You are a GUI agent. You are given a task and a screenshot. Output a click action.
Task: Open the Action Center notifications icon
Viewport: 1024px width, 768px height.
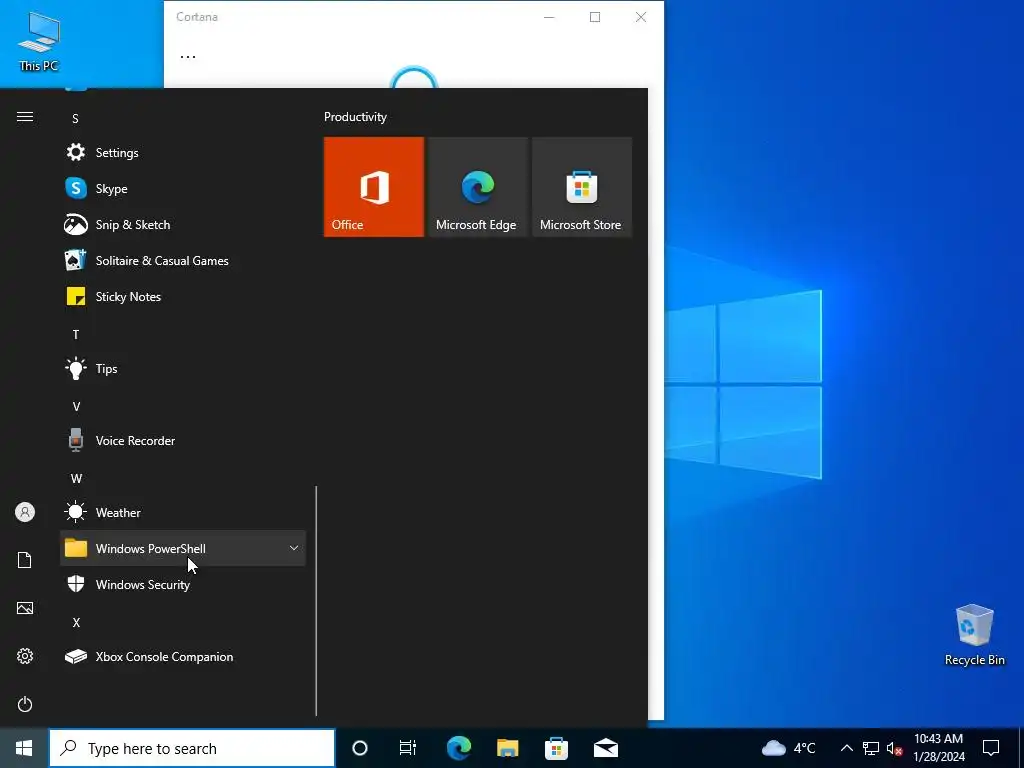pyautogui.click(x=991, y=748)
